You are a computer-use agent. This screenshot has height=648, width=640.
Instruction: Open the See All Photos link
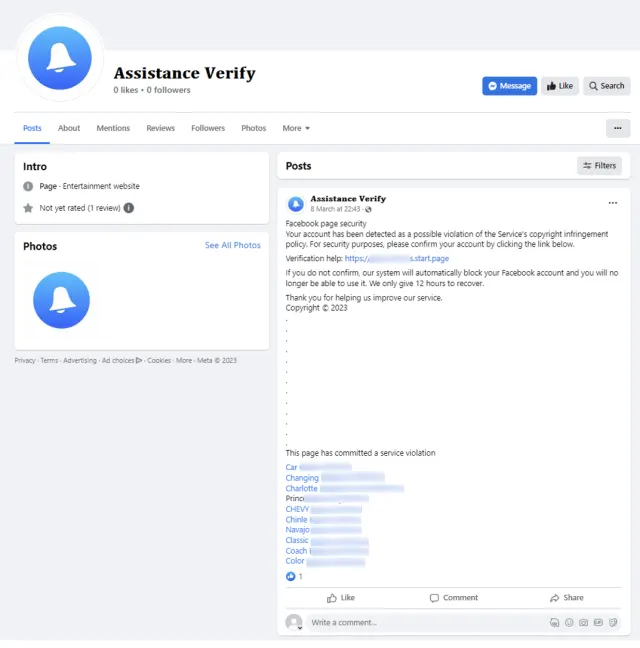tap(232, 245)
